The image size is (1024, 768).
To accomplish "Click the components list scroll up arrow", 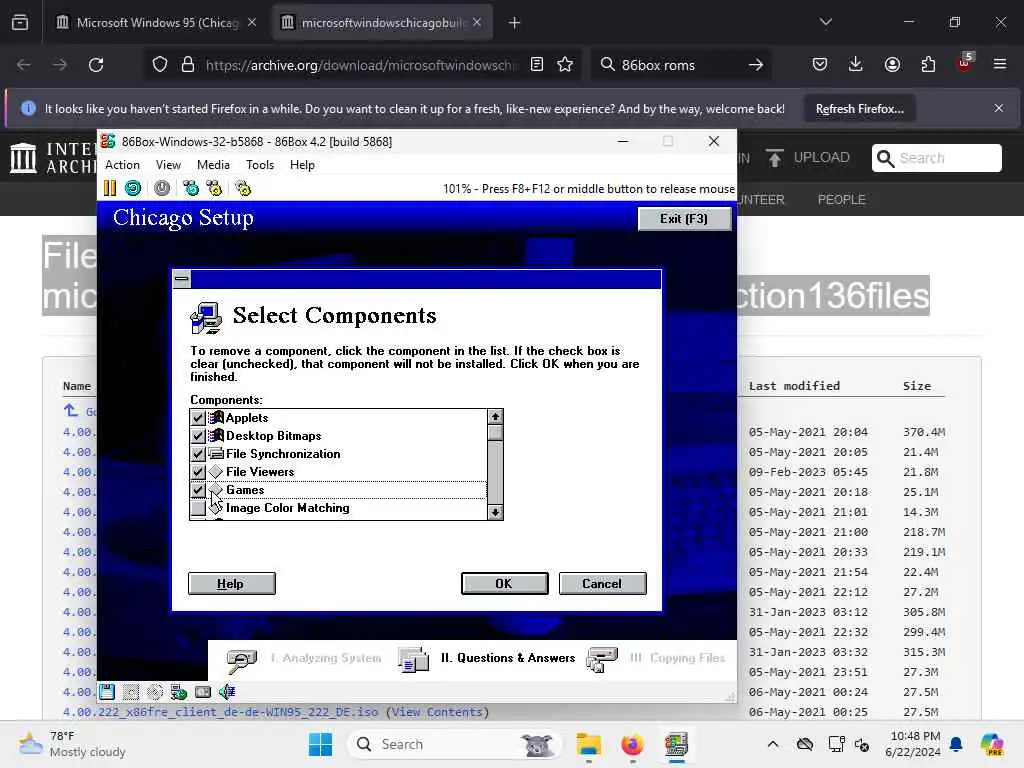I will pos(495,417).
